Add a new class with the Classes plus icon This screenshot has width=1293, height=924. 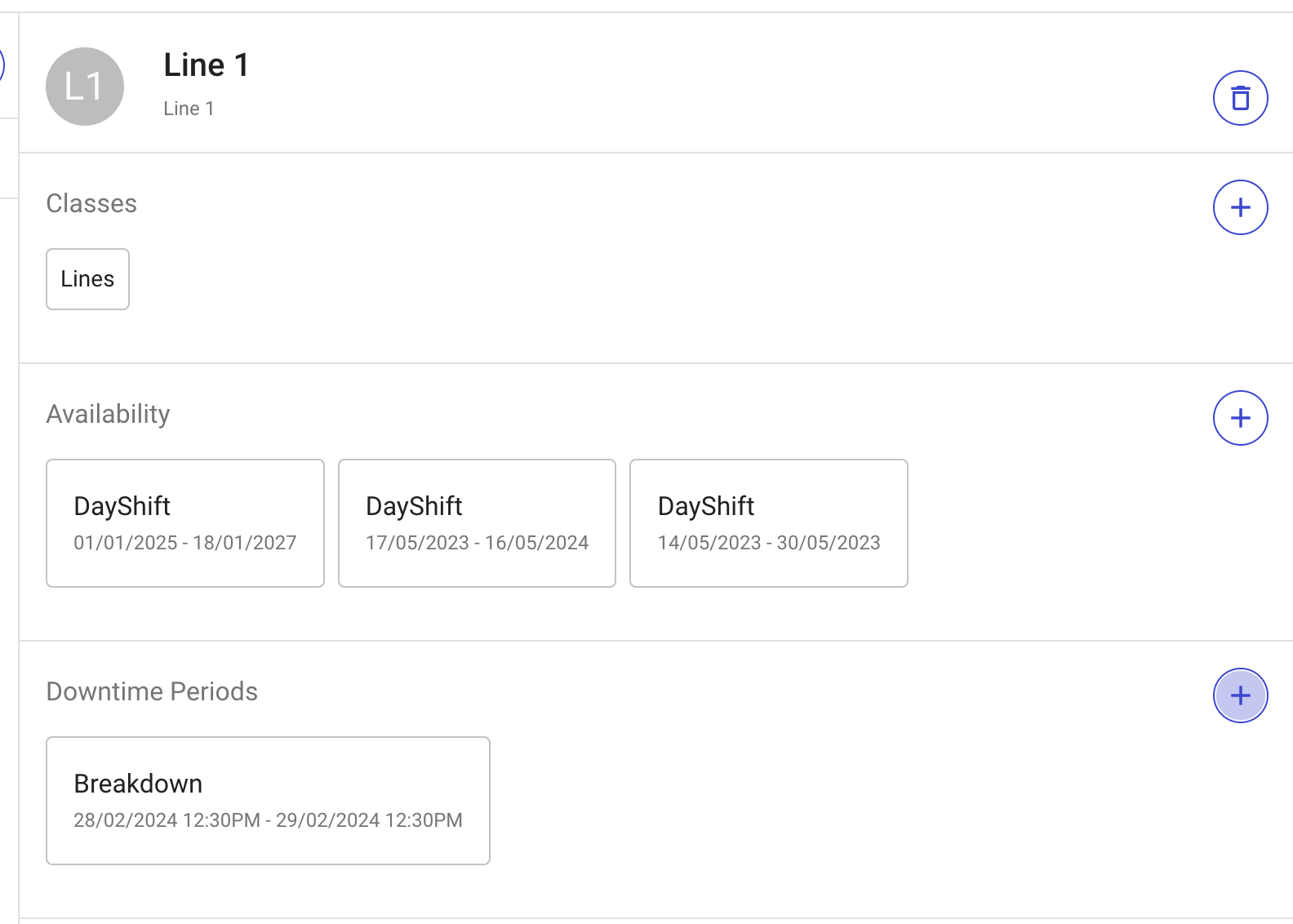point(1240,207)
